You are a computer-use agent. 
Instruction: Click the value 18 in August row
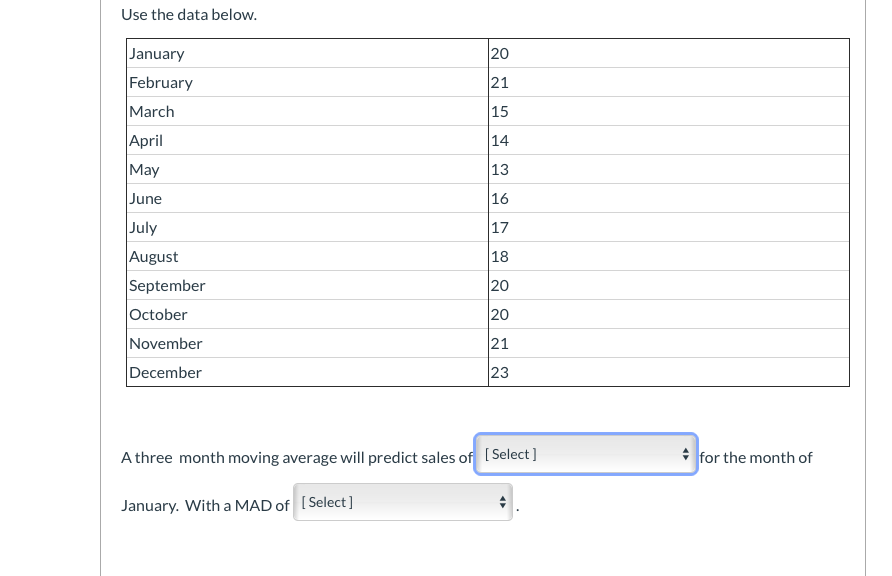click(x=500, y=257)
